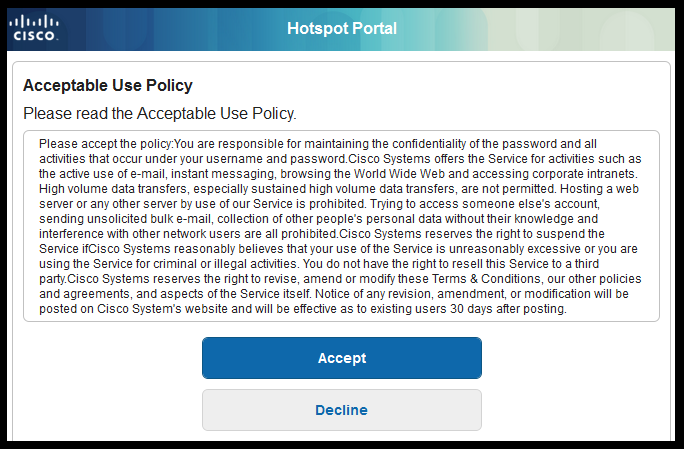Click the Hotspot Portal title
Screen dimensions: 684x449
342,28
